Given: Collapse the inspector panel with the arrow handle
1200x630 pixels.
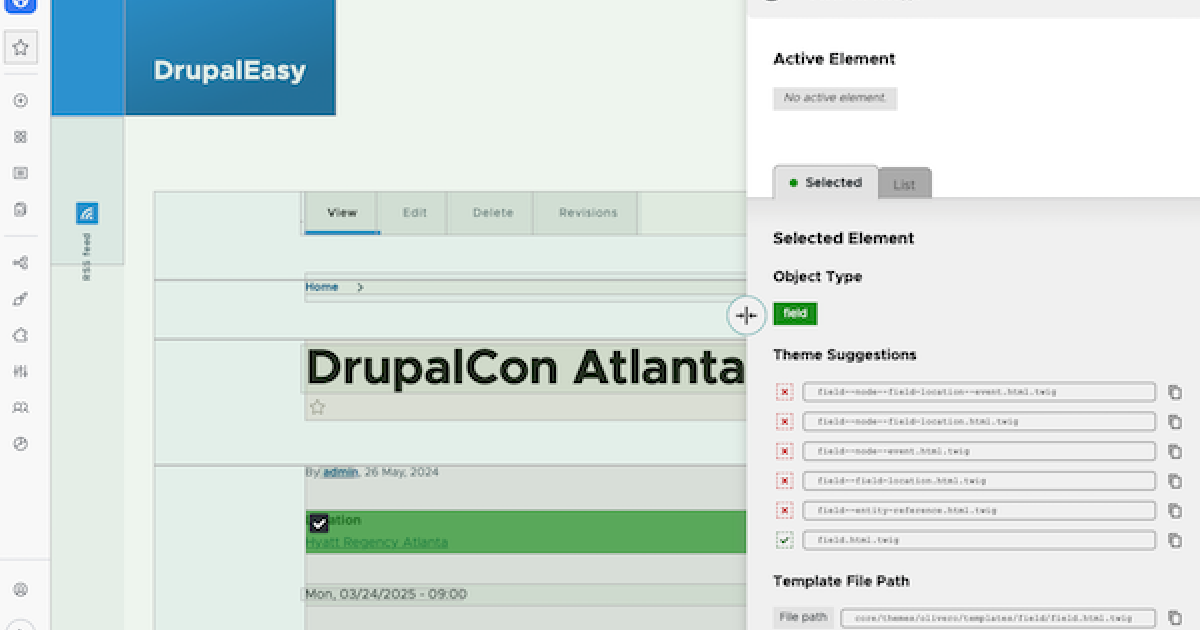Looking at the screenshot, I should tap(747, 315).
